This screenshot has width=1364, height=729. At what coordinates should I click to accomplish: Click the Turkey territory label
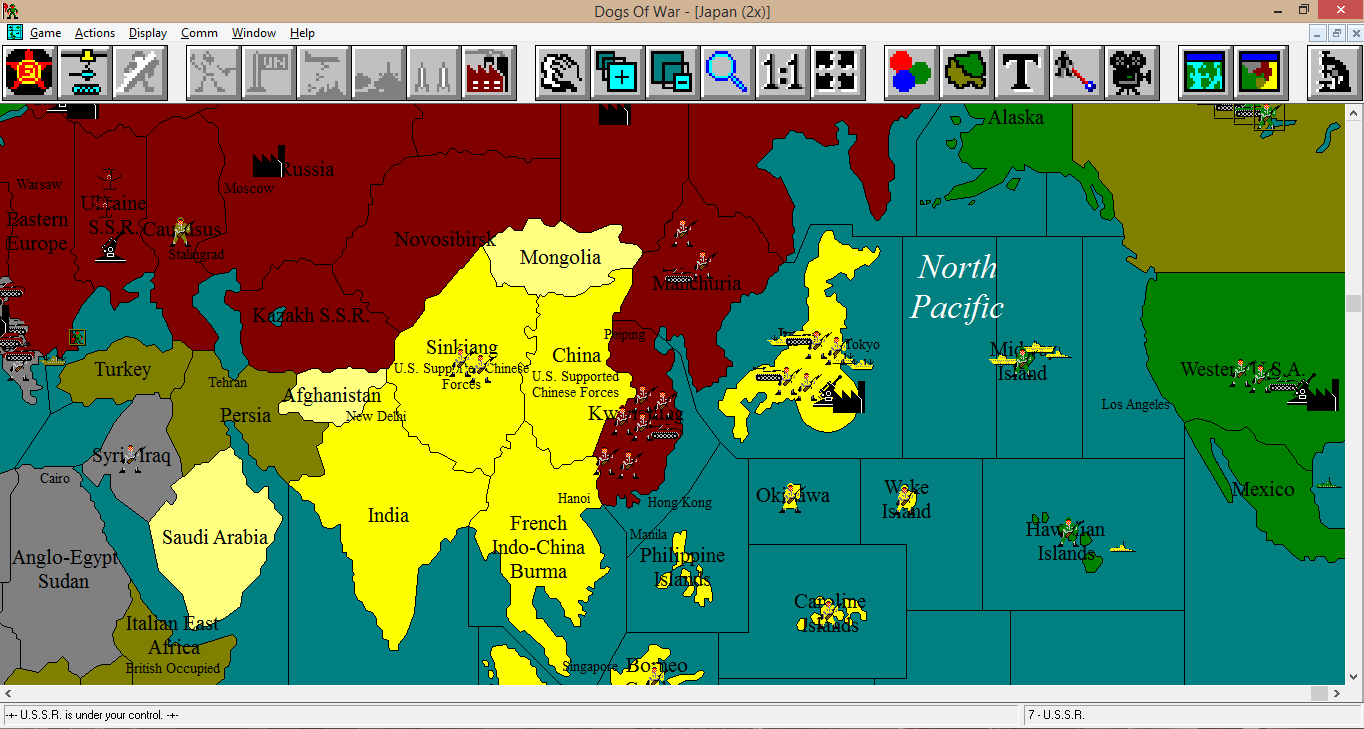(x=123, y=370)
